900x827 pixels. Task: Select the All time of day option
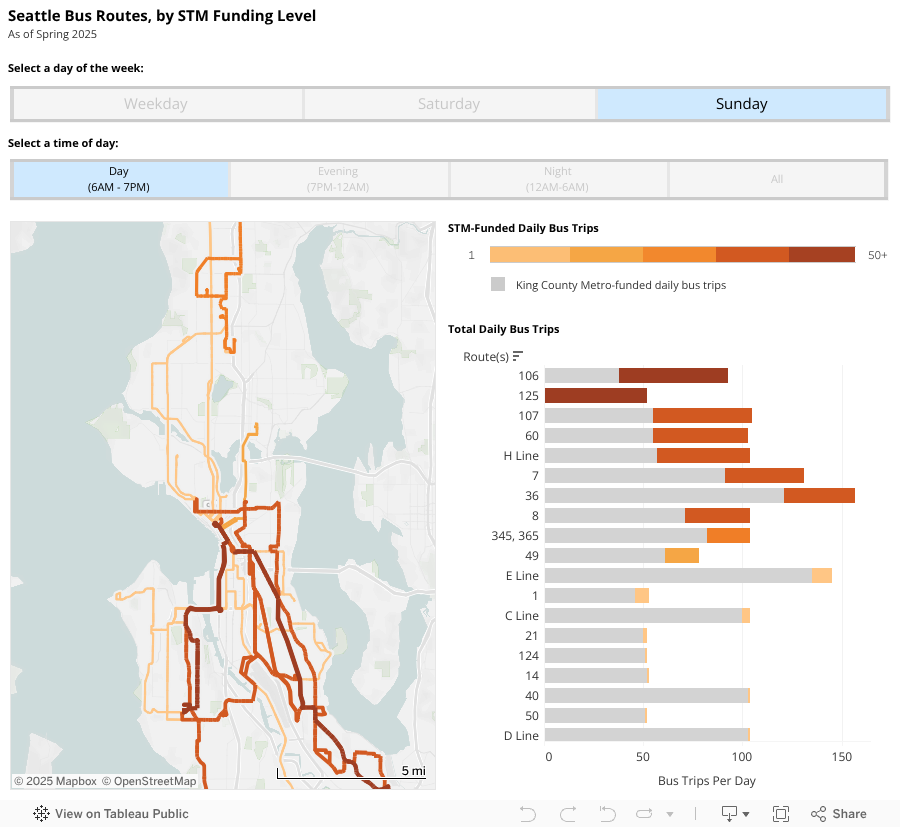pos(777,179)
